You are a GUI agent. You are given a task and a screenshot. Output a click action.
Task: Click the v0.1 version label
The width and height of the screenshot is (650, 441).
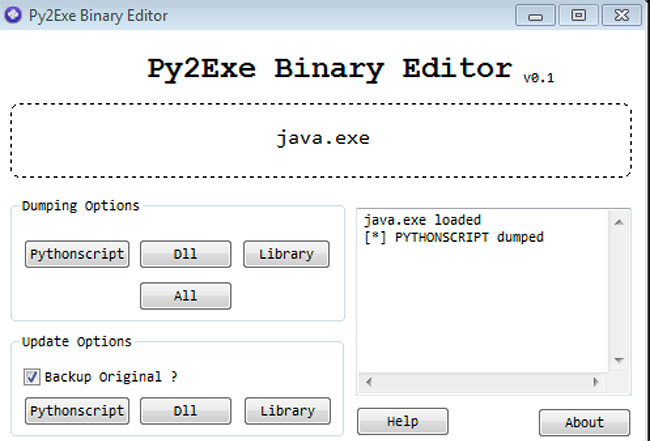(x=538, y=78)
